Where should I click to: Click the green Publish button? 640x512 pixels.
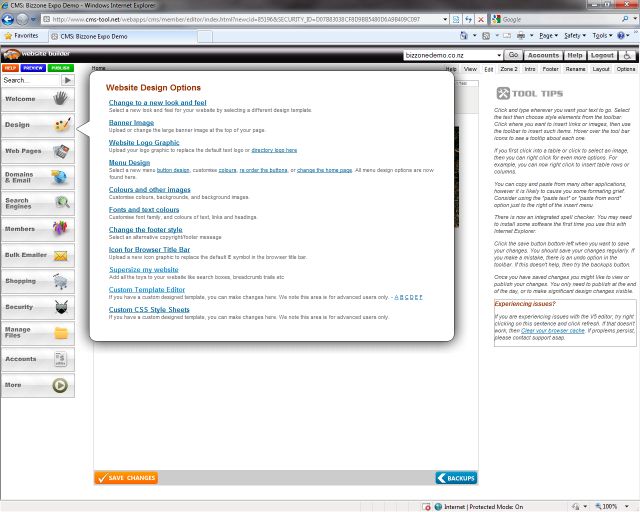[61, 68]
